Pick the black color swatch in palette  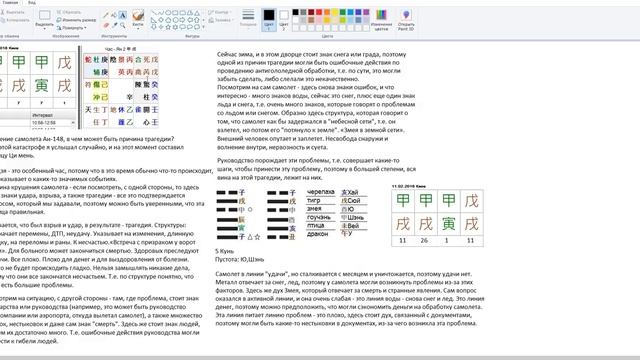pos(296,12)
